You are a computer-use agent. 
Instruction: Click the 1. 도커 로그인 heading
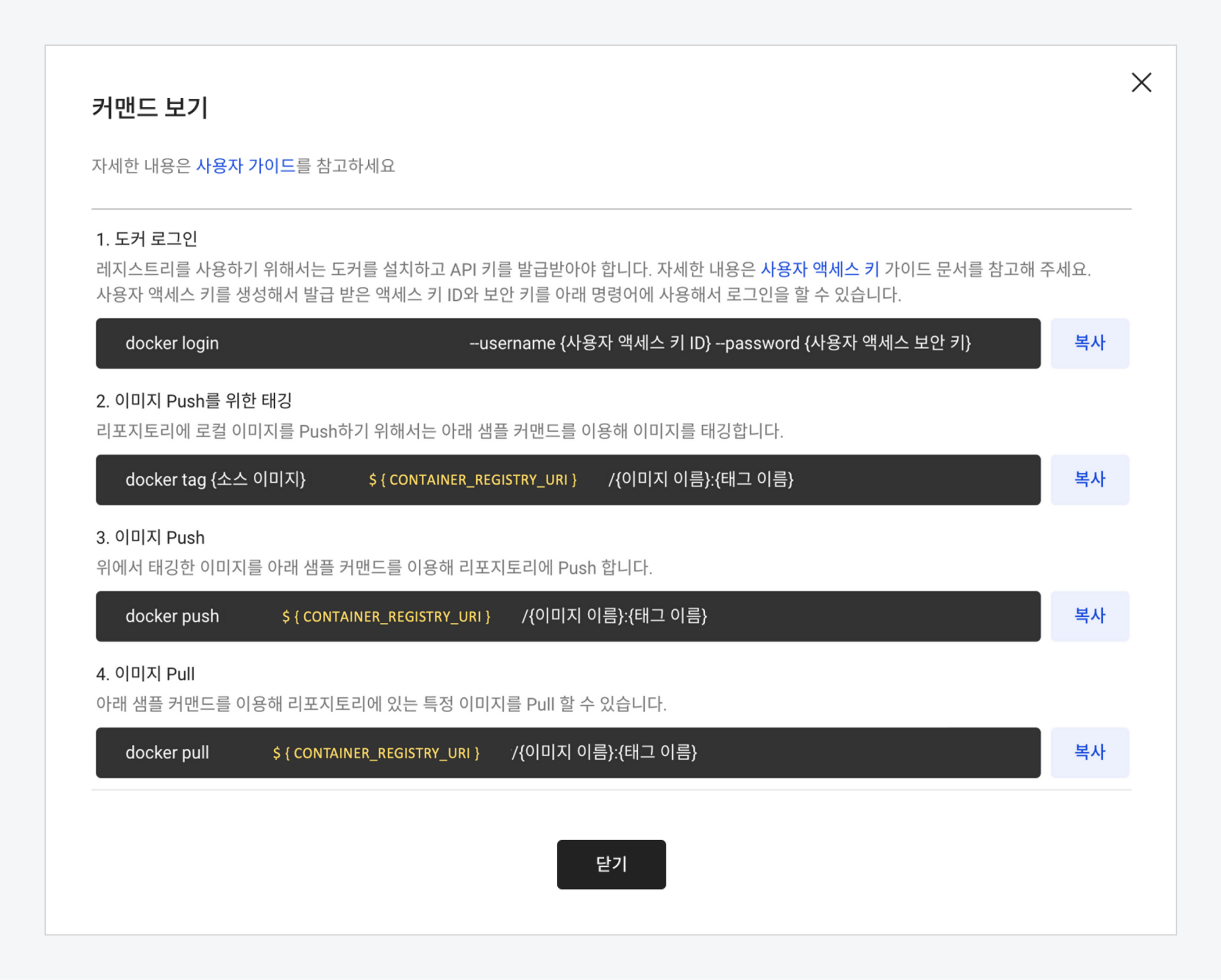(147, 239)
